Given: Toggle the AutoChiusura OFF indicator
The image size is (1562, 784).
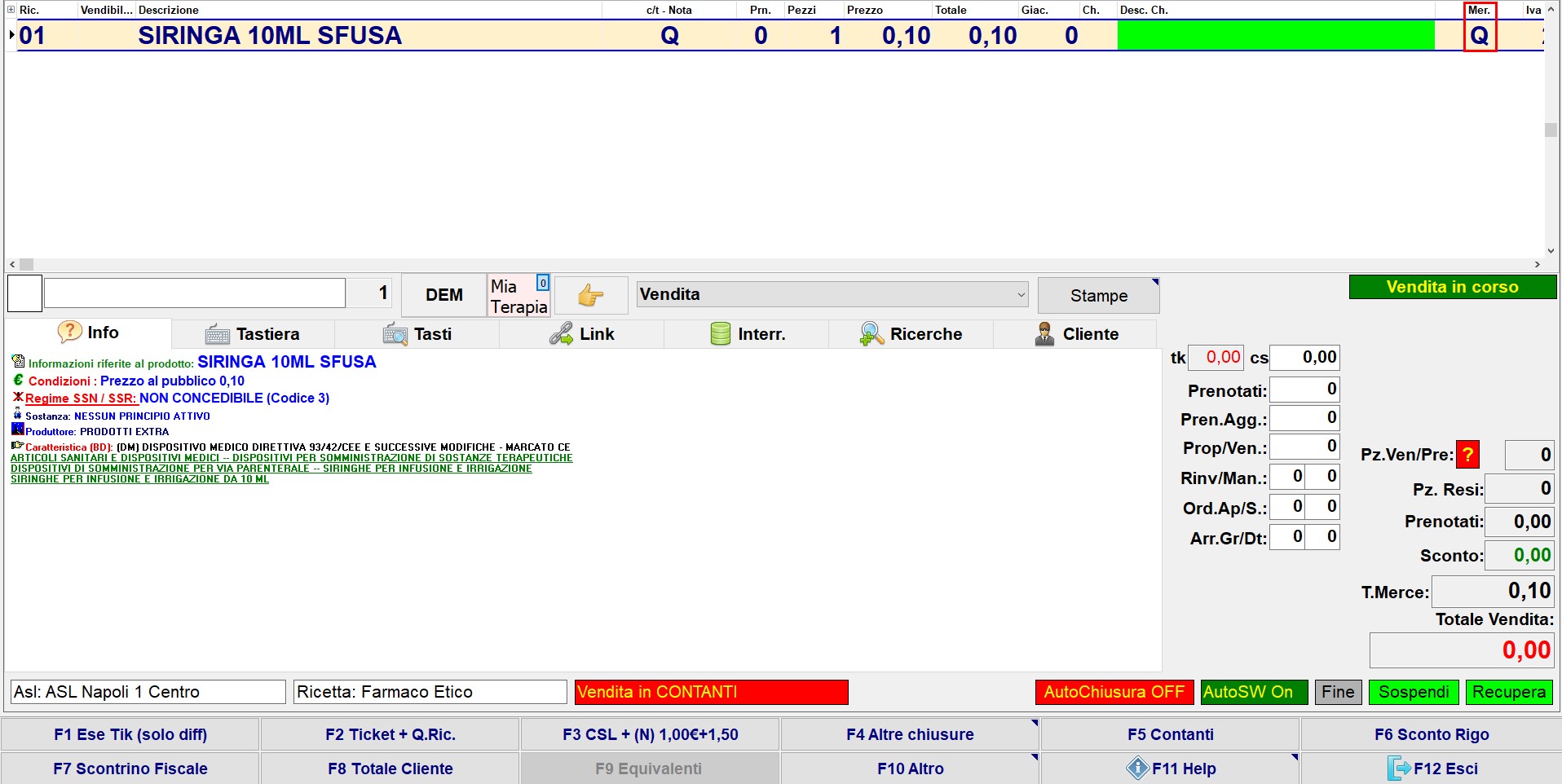Looking at the screenshot, I should coord(1114,692).
